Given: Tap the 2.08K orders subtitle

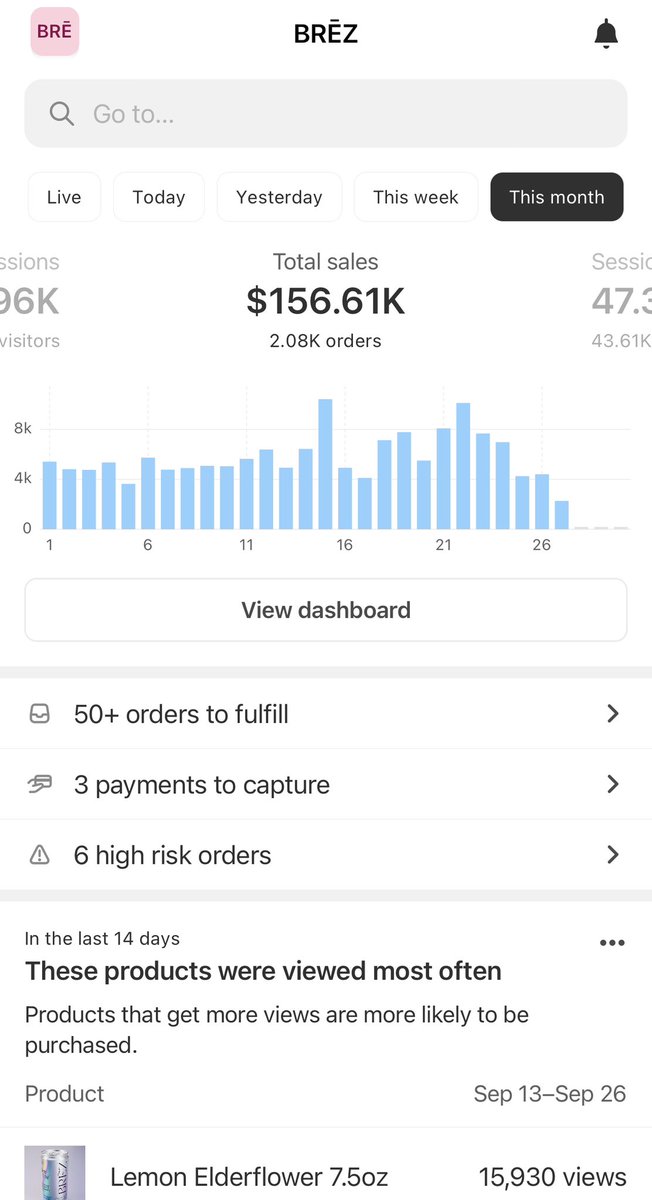Looking at the screenshot, I should coord(326,341).
